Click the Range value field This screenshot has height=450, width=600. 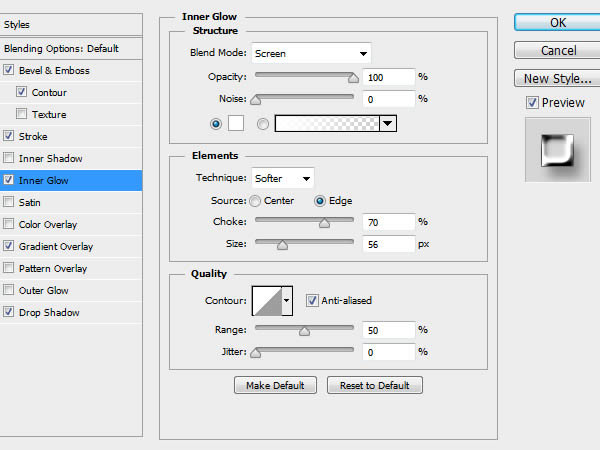(x=389, y=330)
